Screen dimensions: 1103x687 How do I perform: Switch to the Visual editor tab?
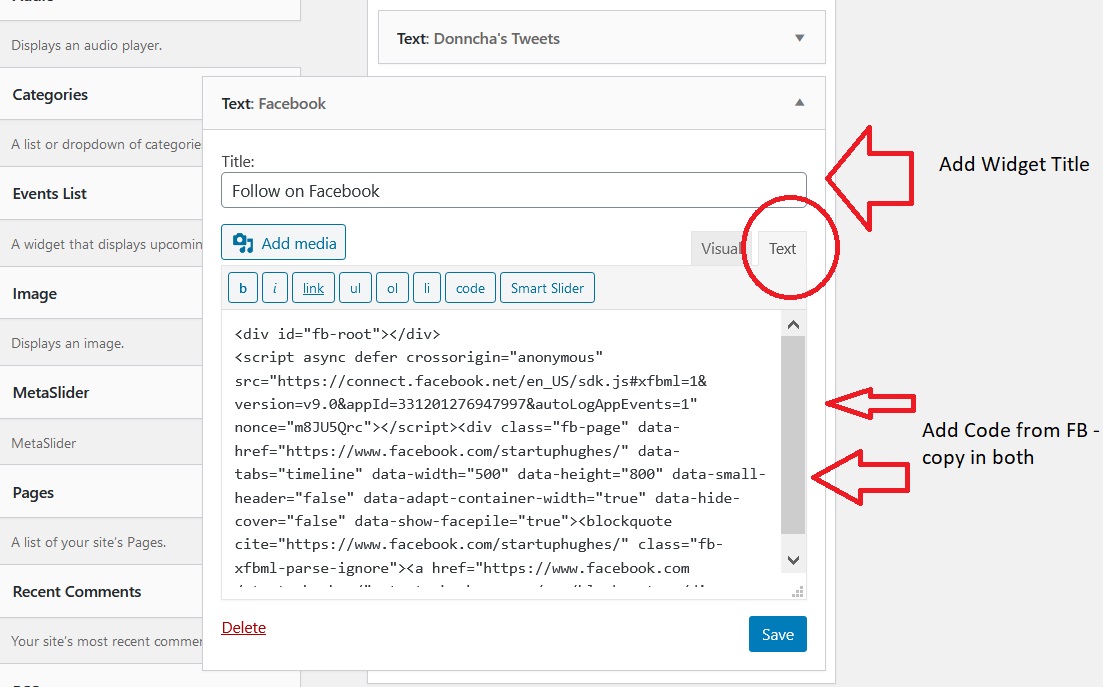pyautogui.click(x=721, y=248)
